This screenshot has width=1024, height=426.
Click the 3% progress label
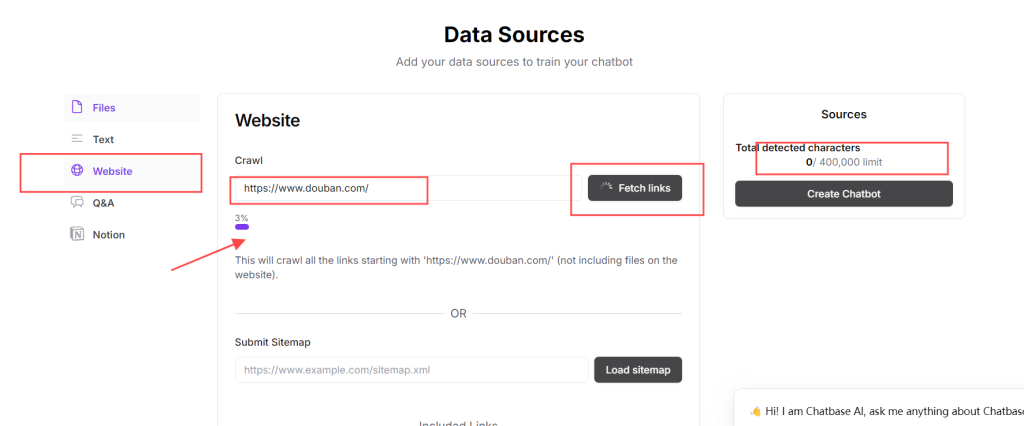241,217
